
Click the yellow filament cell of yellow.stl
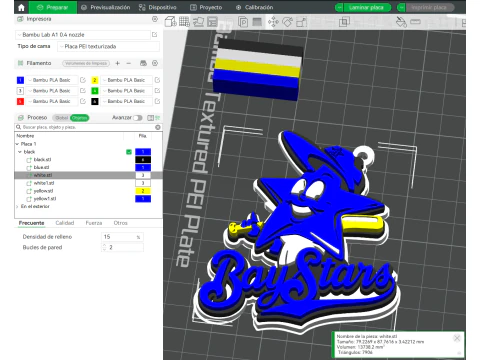(x=143, y=191)
